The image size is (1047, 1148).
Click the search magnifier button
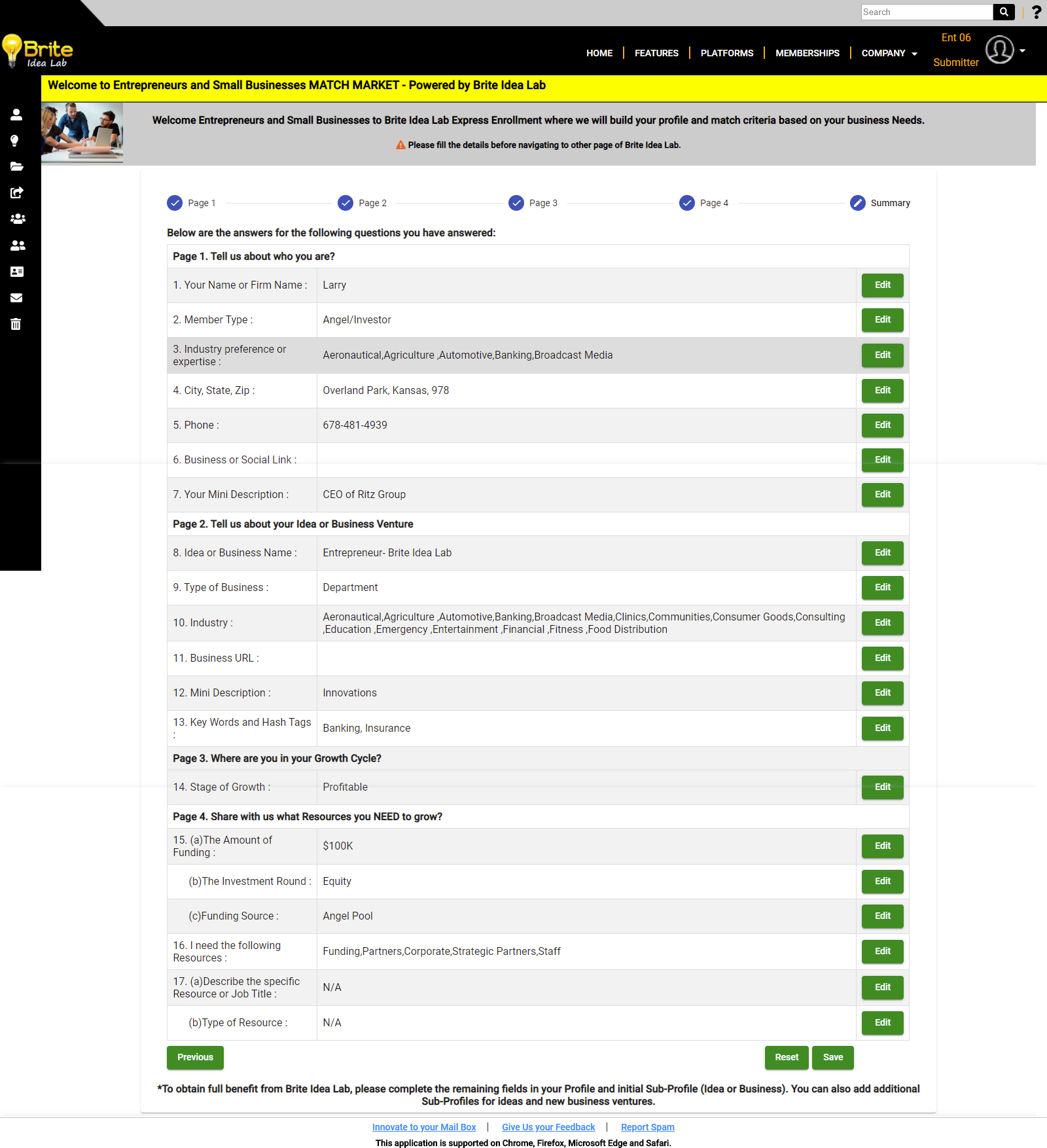pyautogui.click(x=1004, y=12)
